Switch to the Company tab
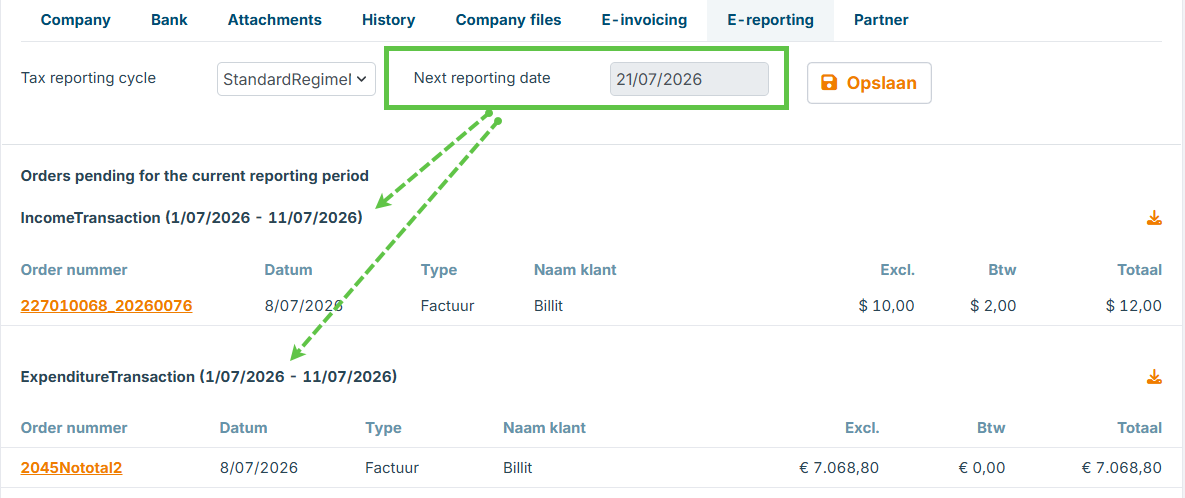This screenshot has height=498, width=1185. [x=76, y=20]
